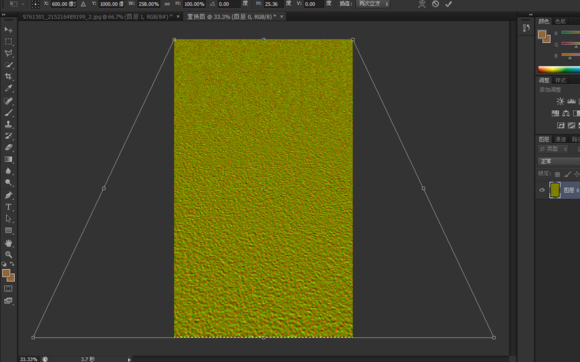580x362 pixels.
Task: Select the Horizontal Type tool
Action: point(9,207)
